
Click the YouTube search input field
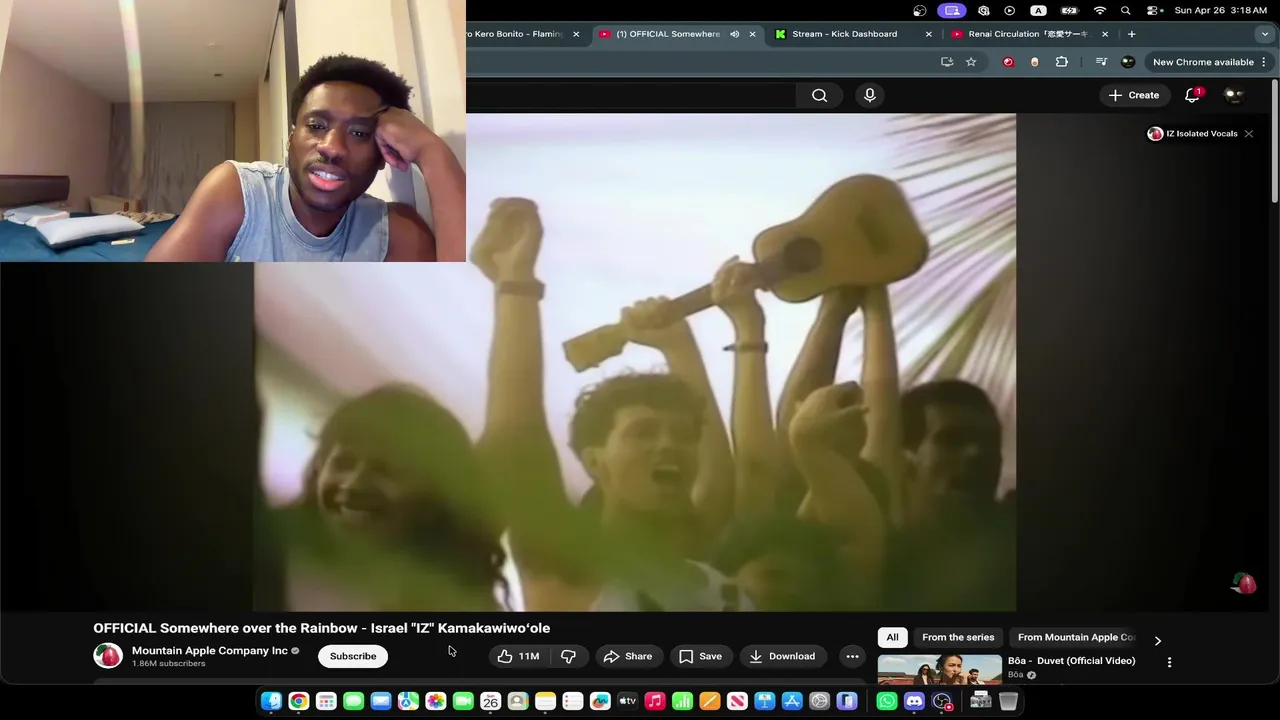[631, 95]
